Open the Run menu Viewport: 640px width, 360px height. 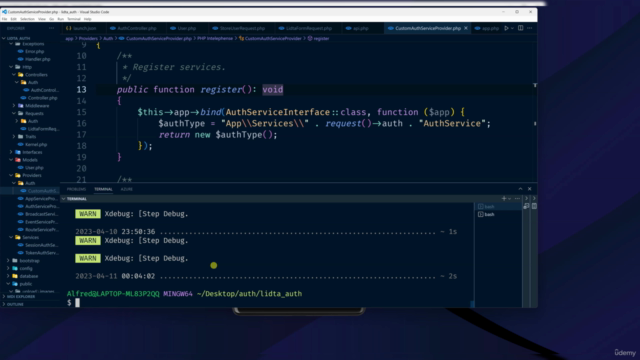pos(60,19)
